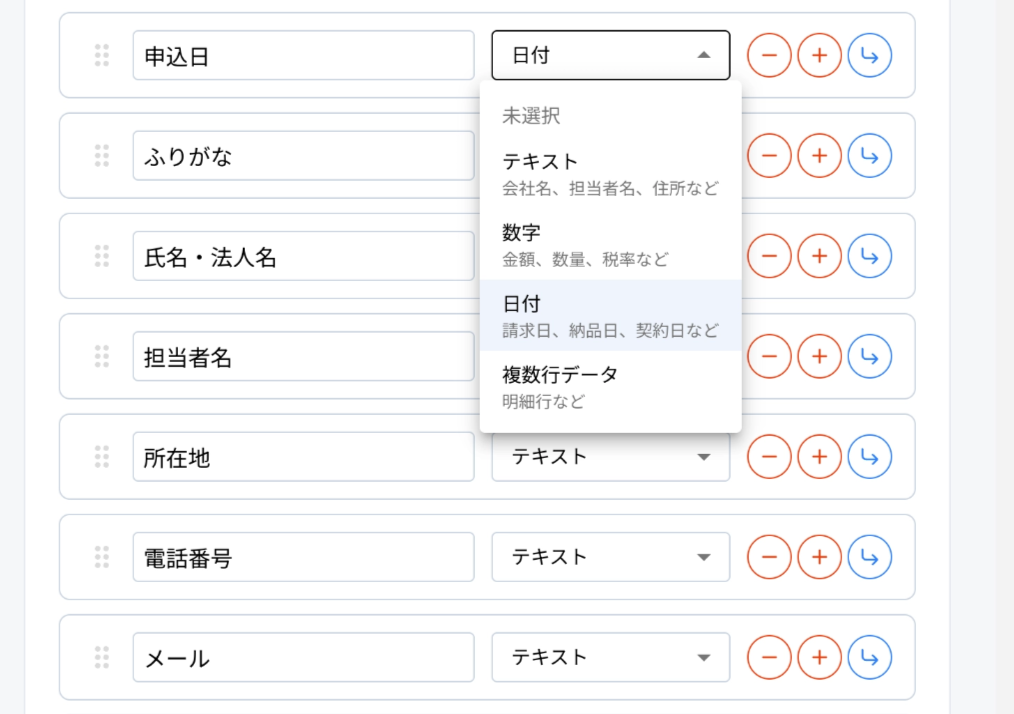Click the drag handle beside 所在地

click(x=101, y=457)
